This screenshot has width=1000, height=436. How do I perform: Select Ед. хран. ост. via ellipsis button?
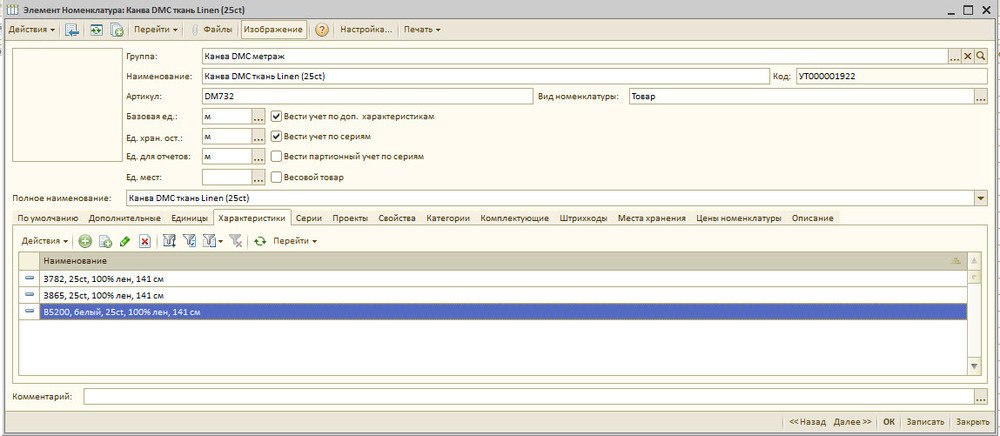click(258, 136)
